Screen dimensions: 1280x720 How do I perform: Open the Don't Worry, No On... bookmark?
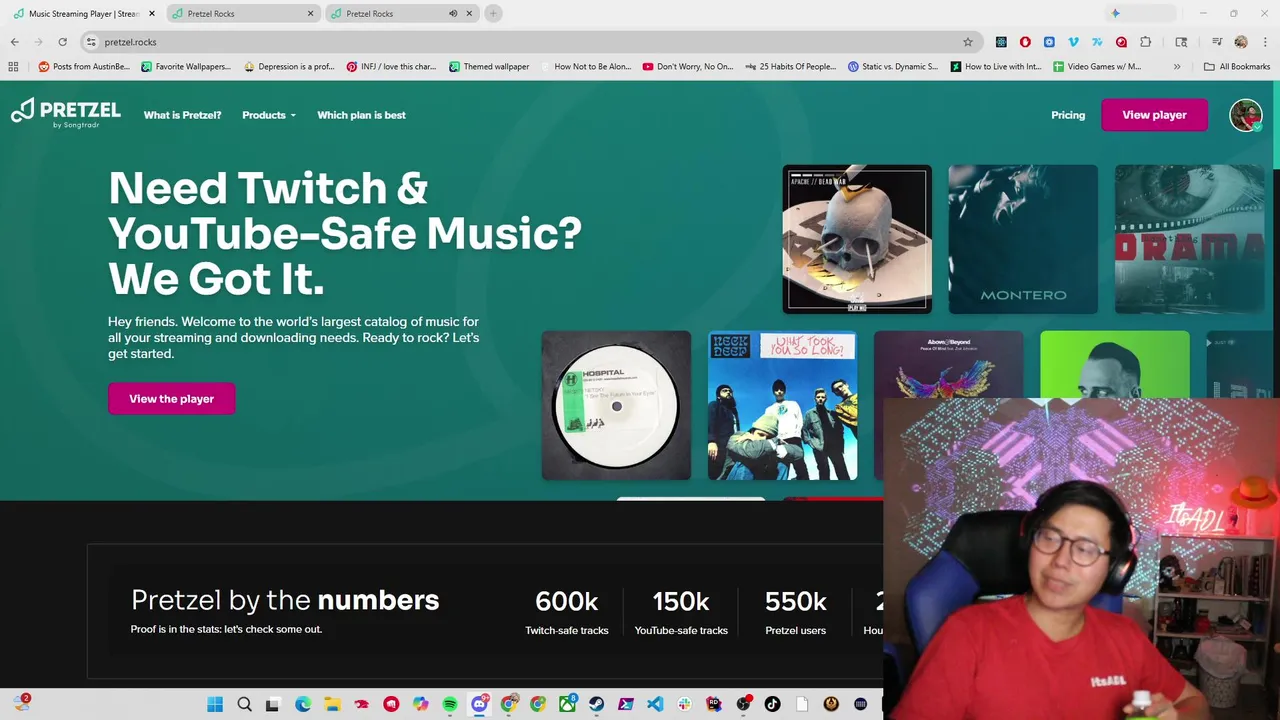(688, 67)
